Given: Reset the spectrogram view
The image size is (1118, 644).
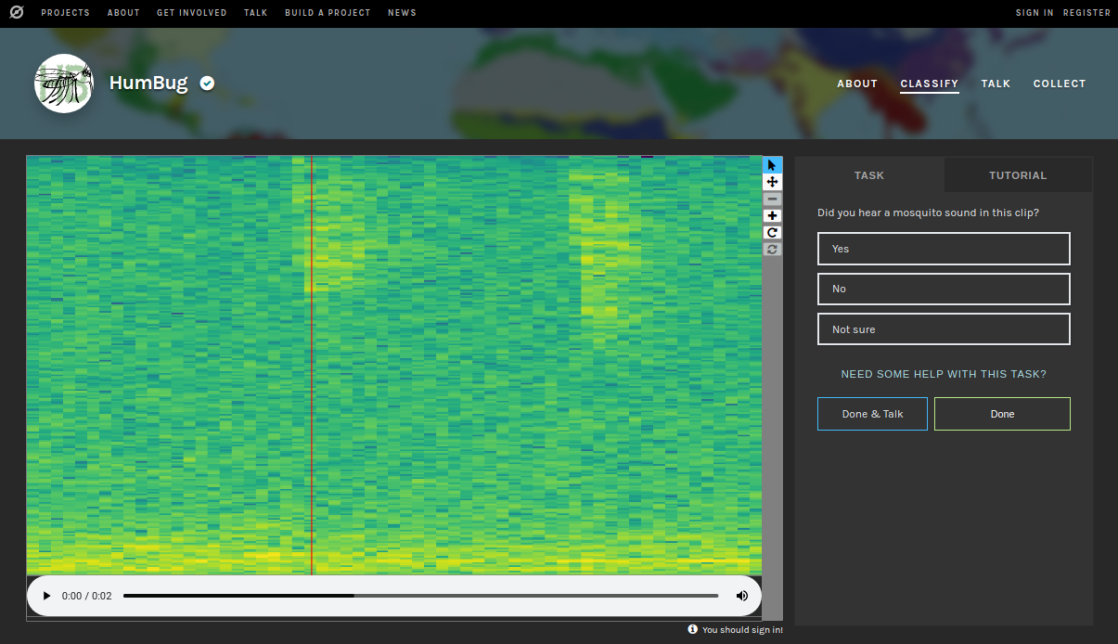Looking at the screenshot, I should pos(772,249).
